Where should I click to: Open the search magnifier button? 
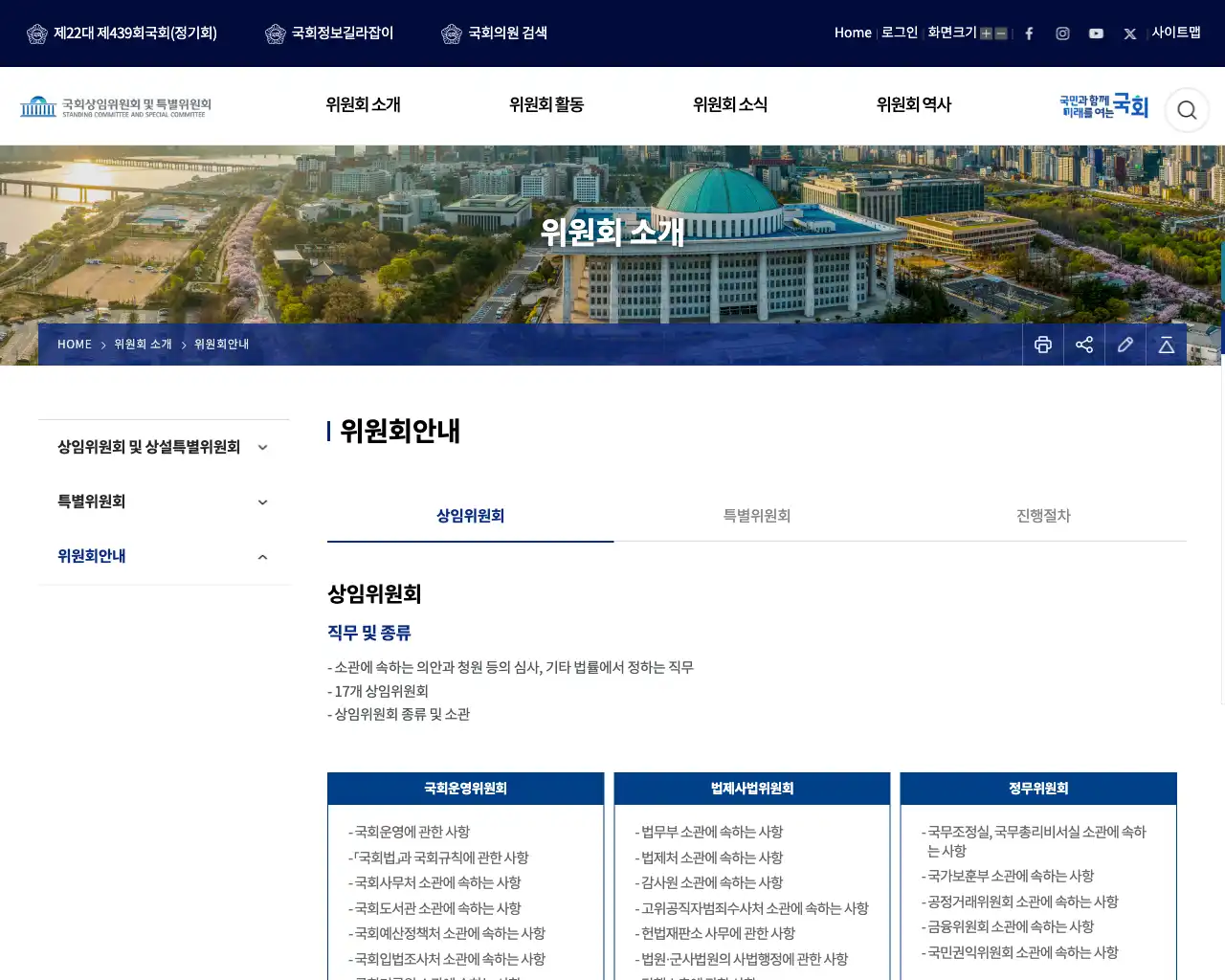click(x=1187, y=110)
